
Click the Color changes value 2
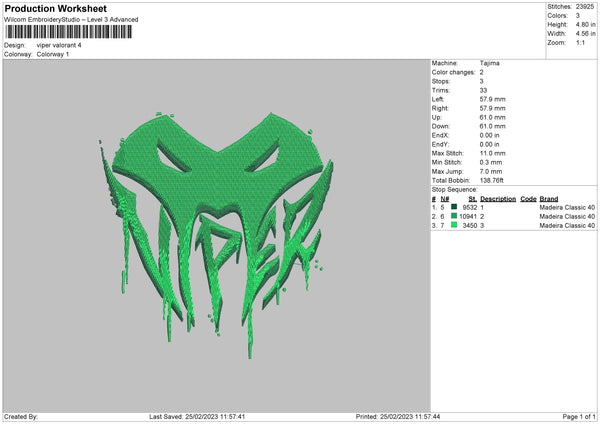[481, 72]
